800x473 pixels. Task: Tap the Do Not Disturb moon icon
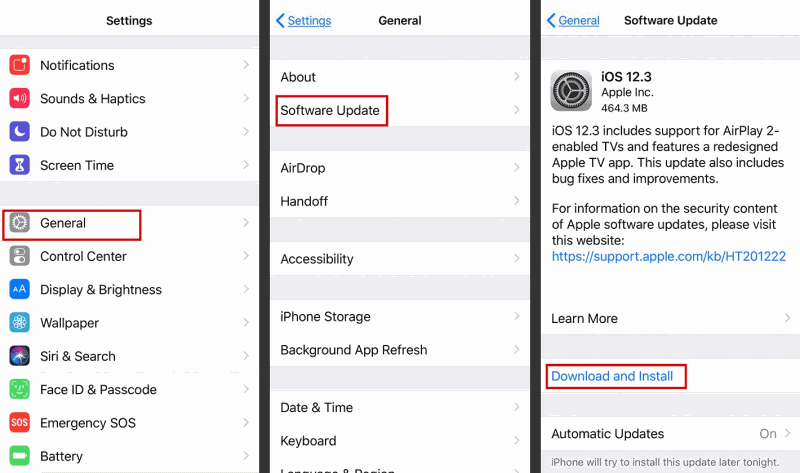pyautogui.click(x=20, y=132)
